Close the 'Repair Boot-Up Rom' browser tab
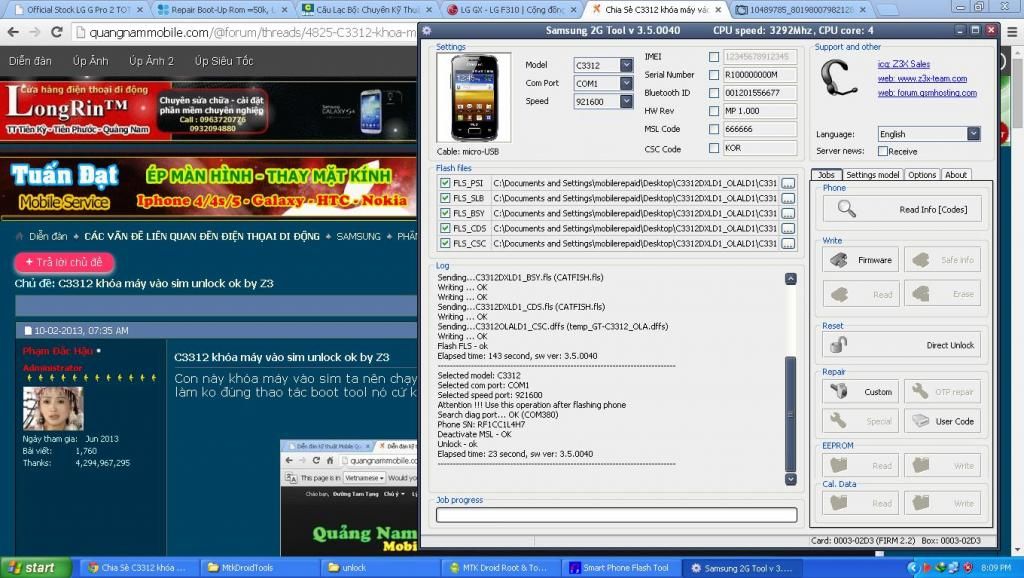The width and height of the screenshot is (1024, 578). pyautogui.click(x=284, y=10)
